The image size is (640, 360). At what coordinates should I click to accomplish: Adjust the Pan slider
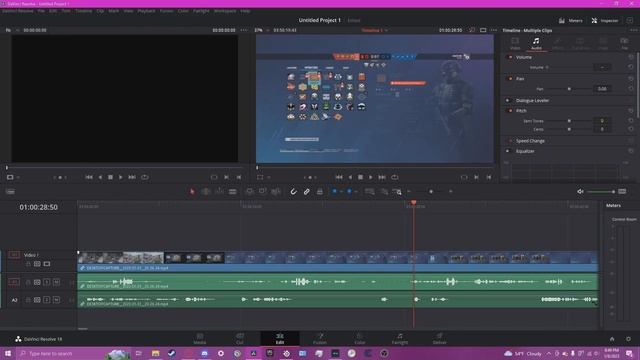pyautogui.click(x=569, y=89)
